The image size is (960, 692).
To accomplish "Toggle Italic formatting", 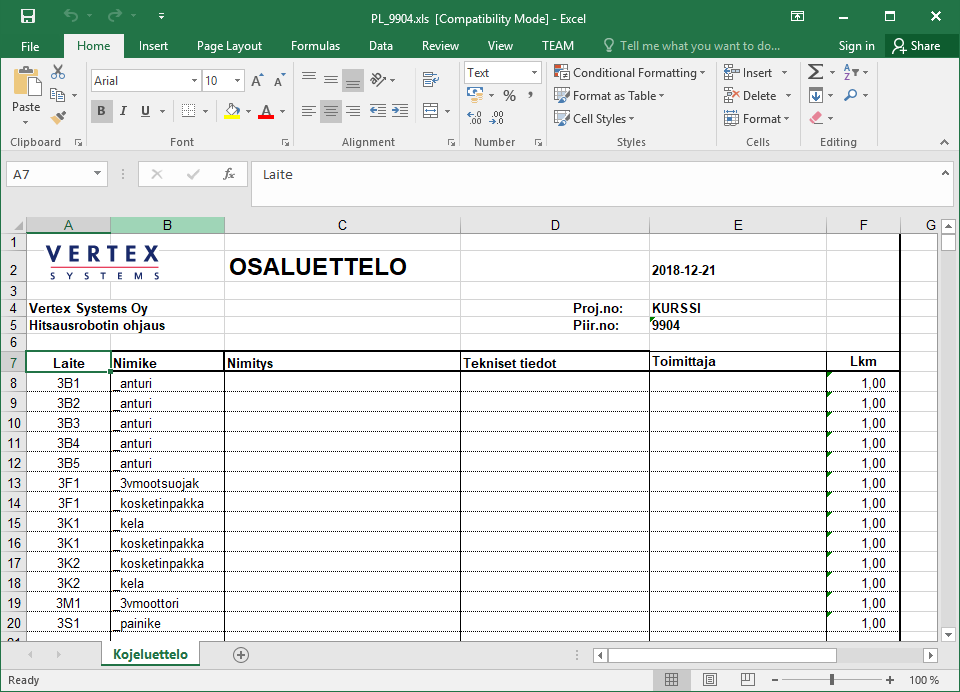I will pos(124,111).
